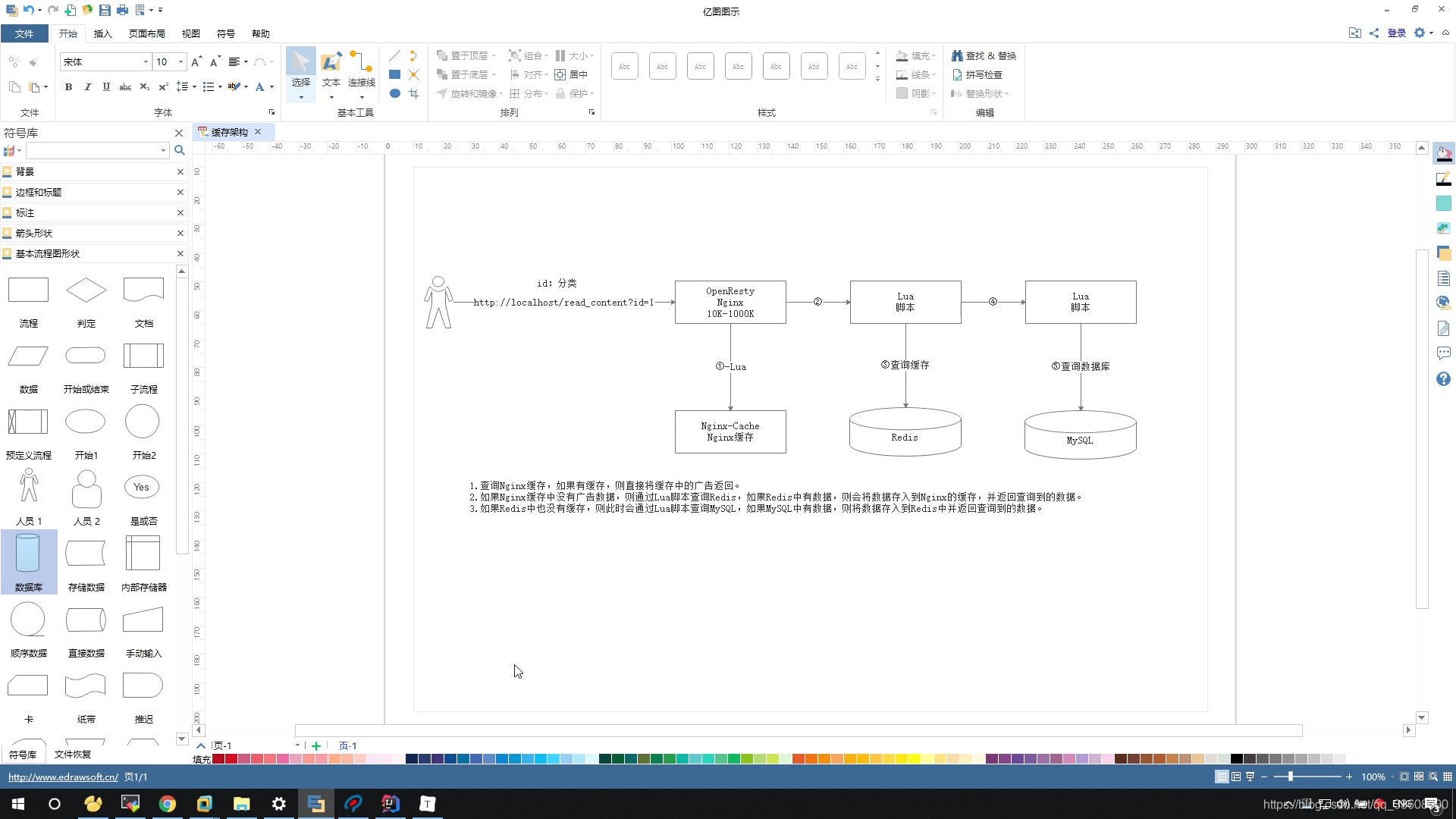Select the 文本 text tool
The image size is (1456, 819).
tap(331, 74)
